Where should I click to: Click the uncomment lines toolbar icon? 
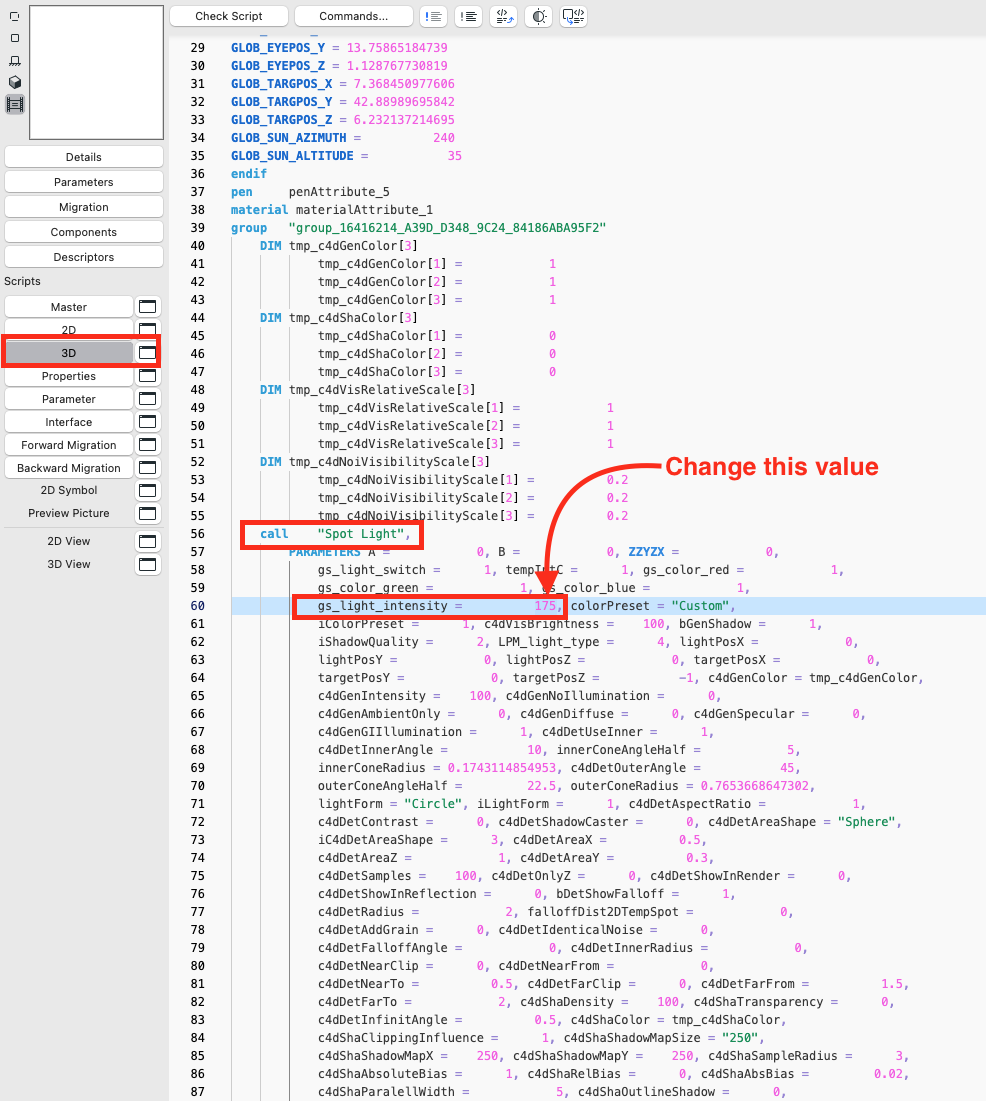(468, 16)
